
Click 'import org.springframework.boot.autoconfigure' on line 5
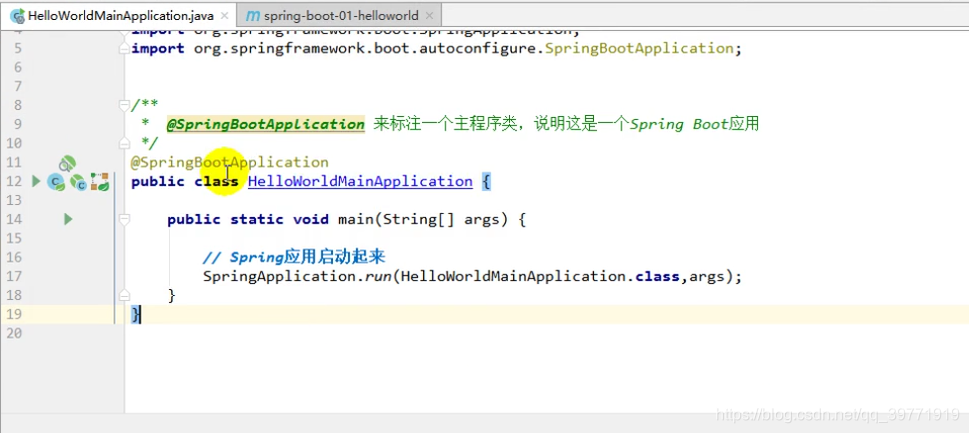coord(334,48)
